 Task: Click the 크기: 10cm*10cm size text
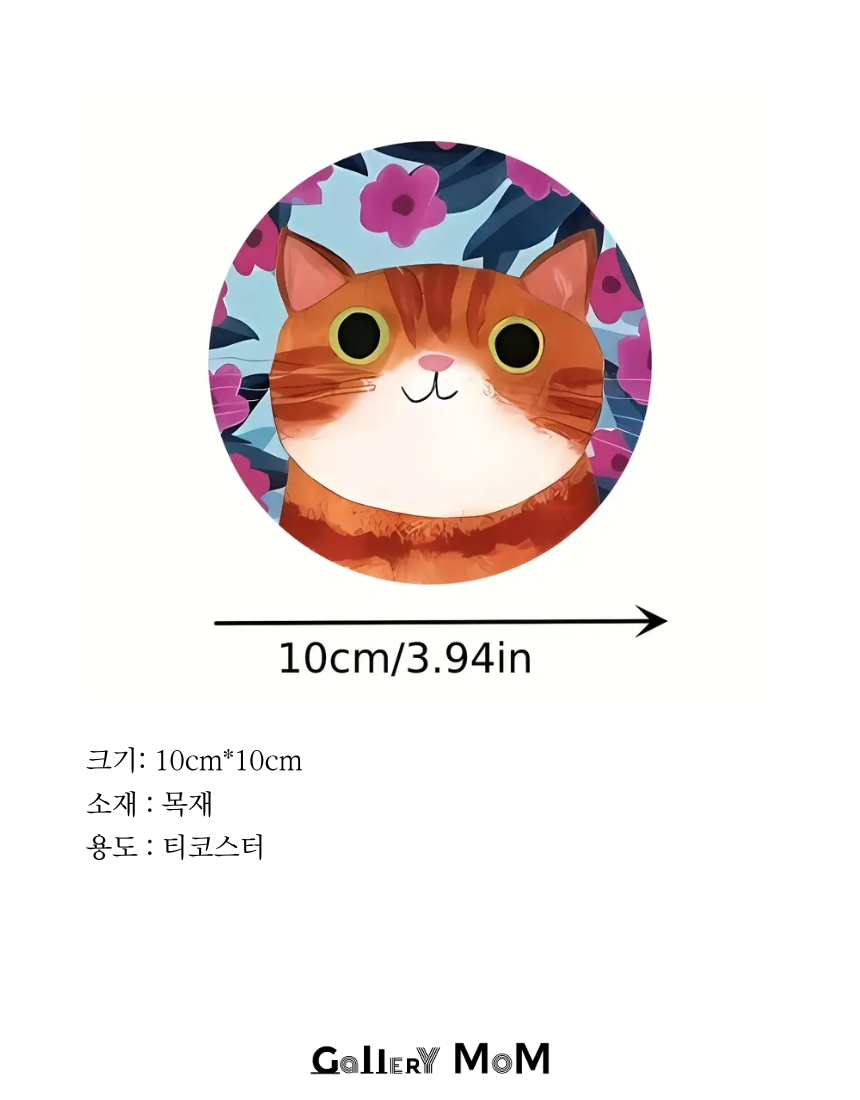pos(194,760)
